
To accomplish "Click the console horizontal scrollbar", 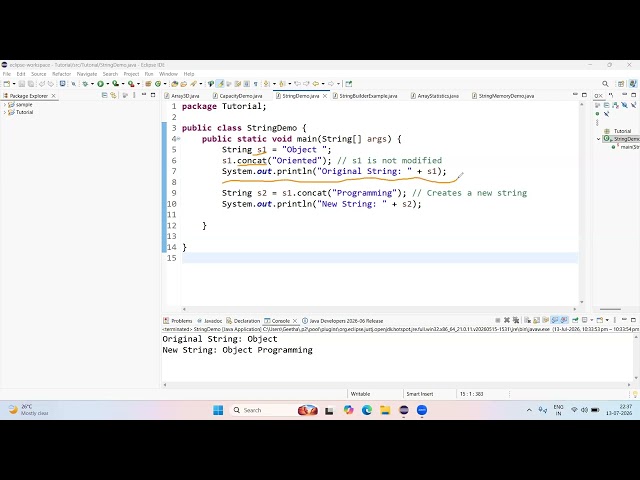I will tap(397, 384).
